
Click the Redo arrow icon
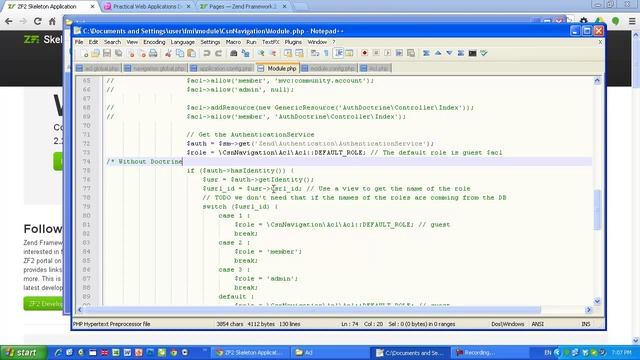[218, 53]
